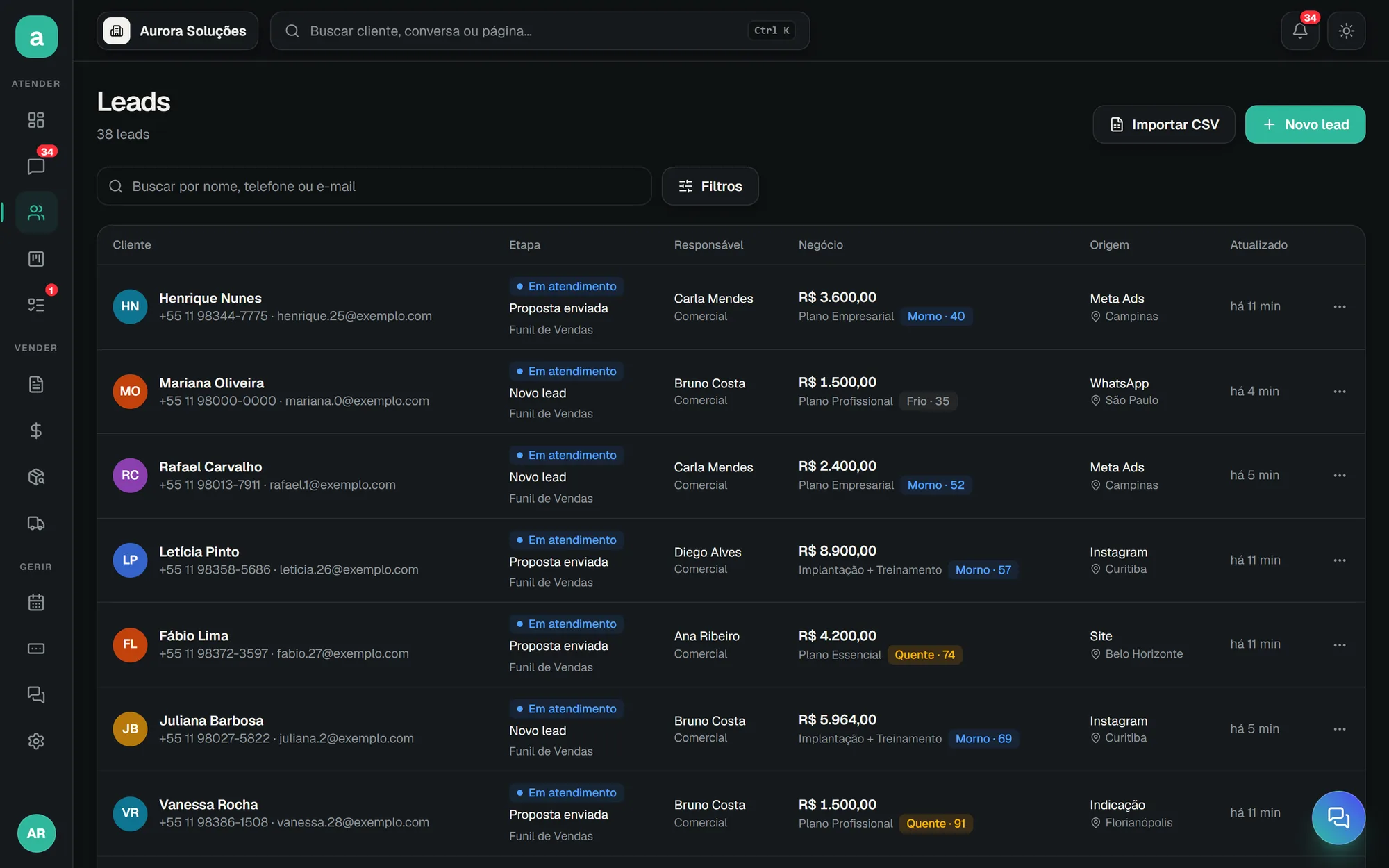Open the calendar icon under Gerir
Screen dimensions: 1389x868
(x=36, y=602)
